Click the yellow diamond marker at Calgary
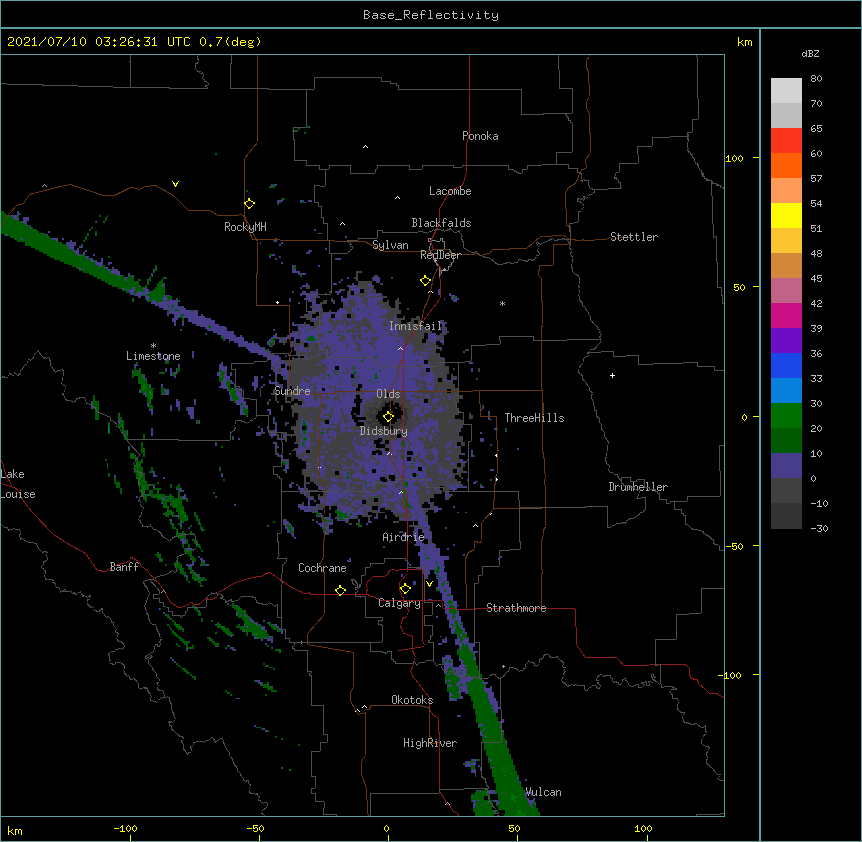This screenshot has width=862, height=842. pyautogui.click(x=405, y=589)
